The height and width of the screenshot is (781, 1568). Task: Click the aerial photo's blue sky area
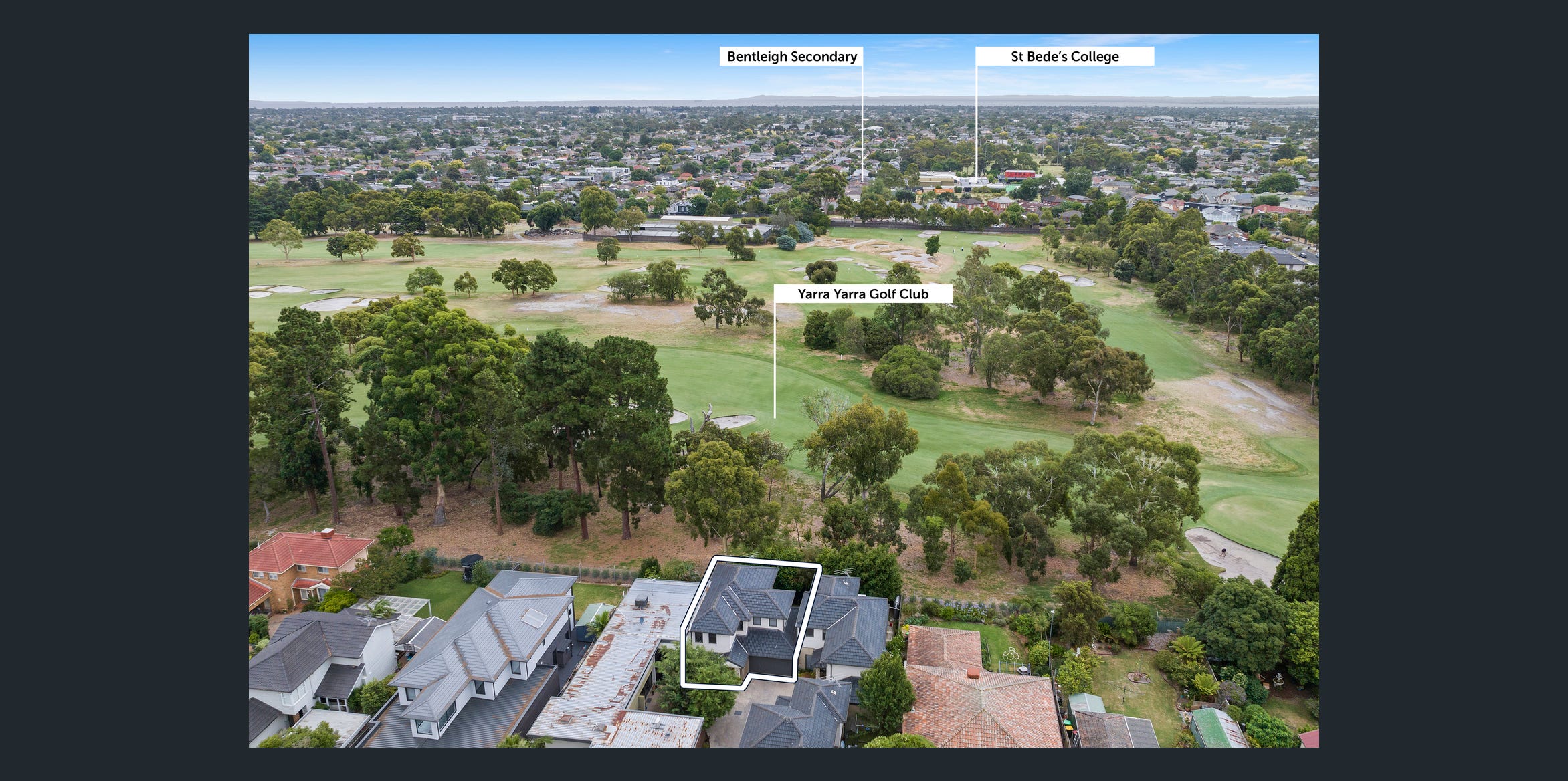pos(468,67)
